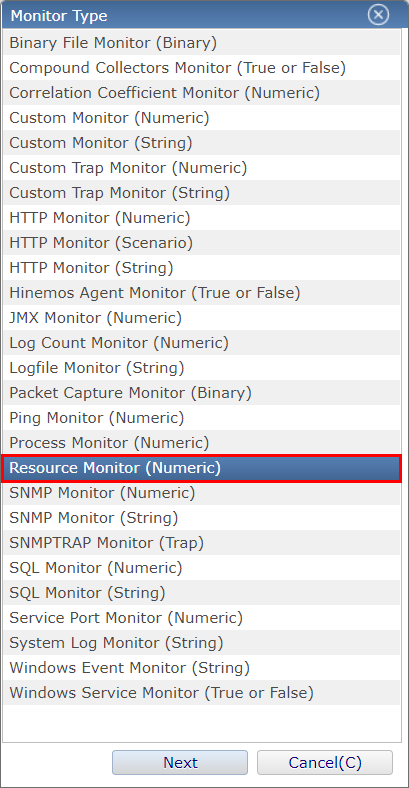The image size is (409, 788).
Task: Select Correlation Coefficient Monitor (Numeric)
Action: tap(201, 92)
